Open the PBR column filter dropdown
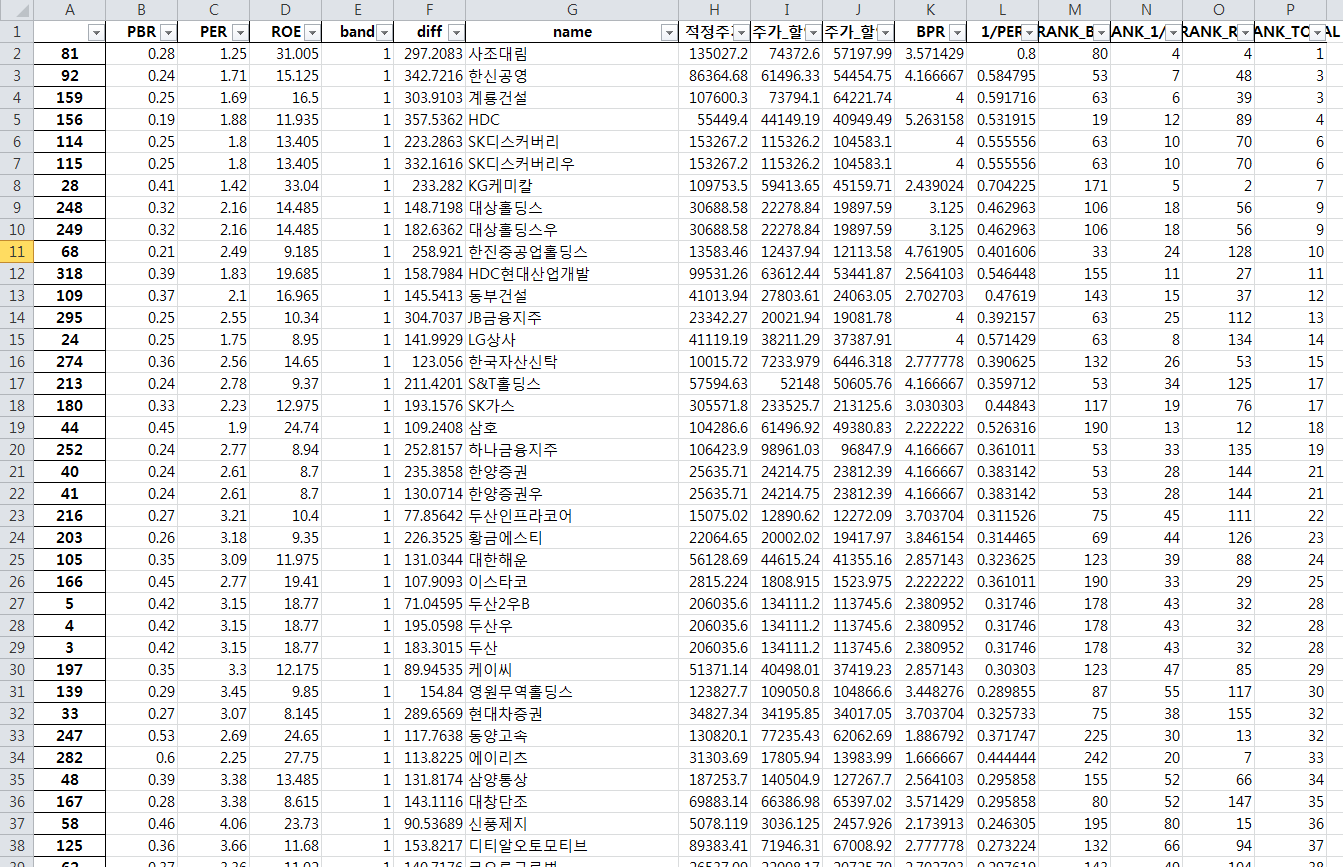The image size is (1343, 867). 168,32
